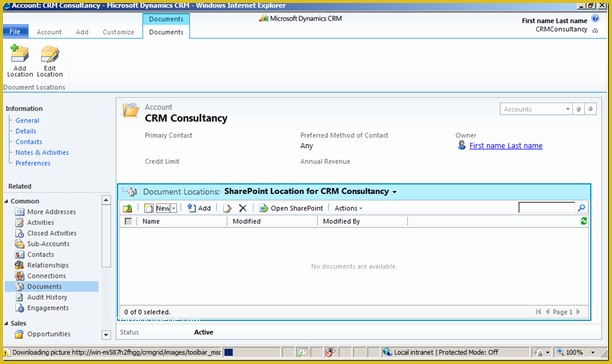
Task: Open the File tab
Action: point(15,32)
